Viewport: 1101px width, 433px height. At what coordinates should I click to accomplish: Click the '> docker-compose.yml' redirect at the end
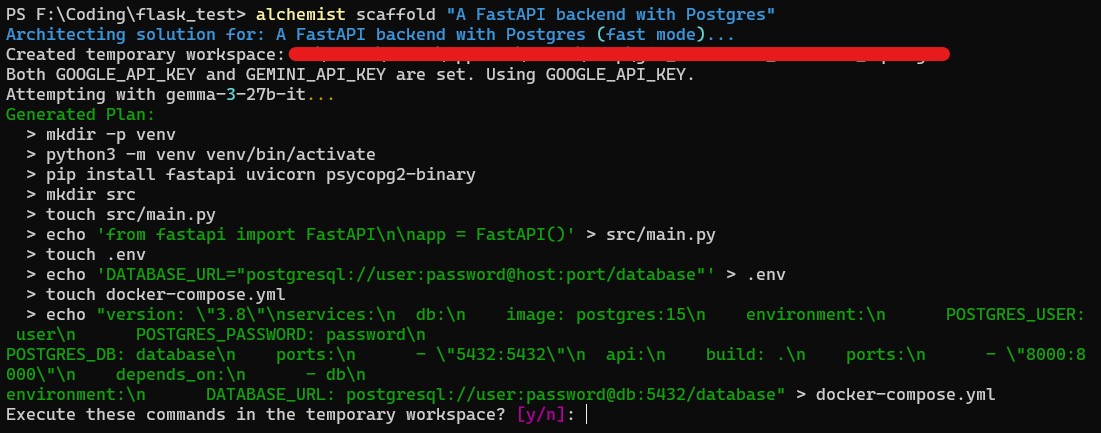[896, 394]
